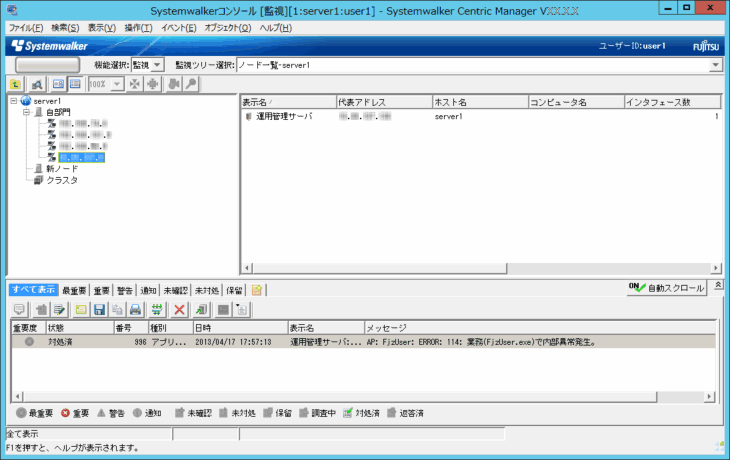Click the printer icon
The image size is (730, 460).
pyautogui.click(x=135, y=310)
